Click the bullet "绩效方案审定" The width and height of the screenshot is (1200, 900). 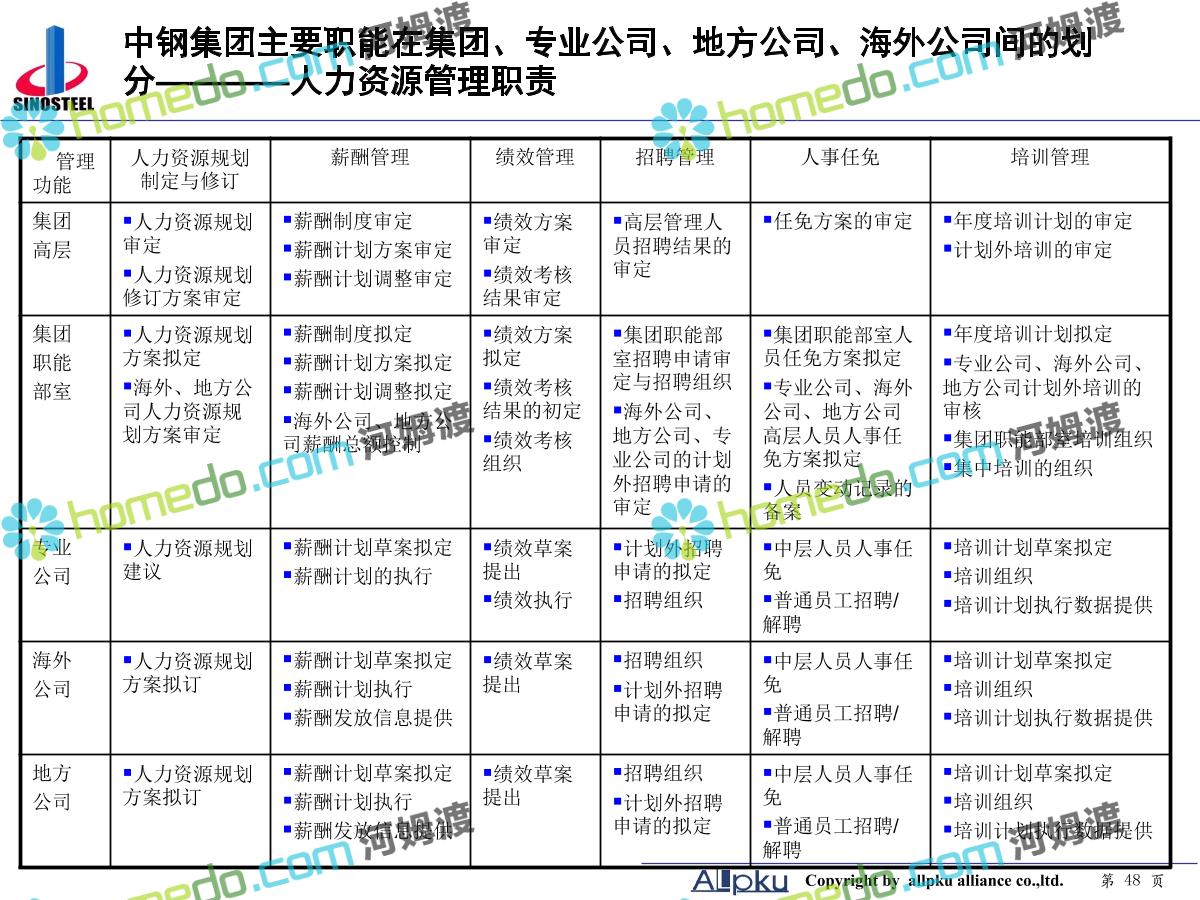528,233
